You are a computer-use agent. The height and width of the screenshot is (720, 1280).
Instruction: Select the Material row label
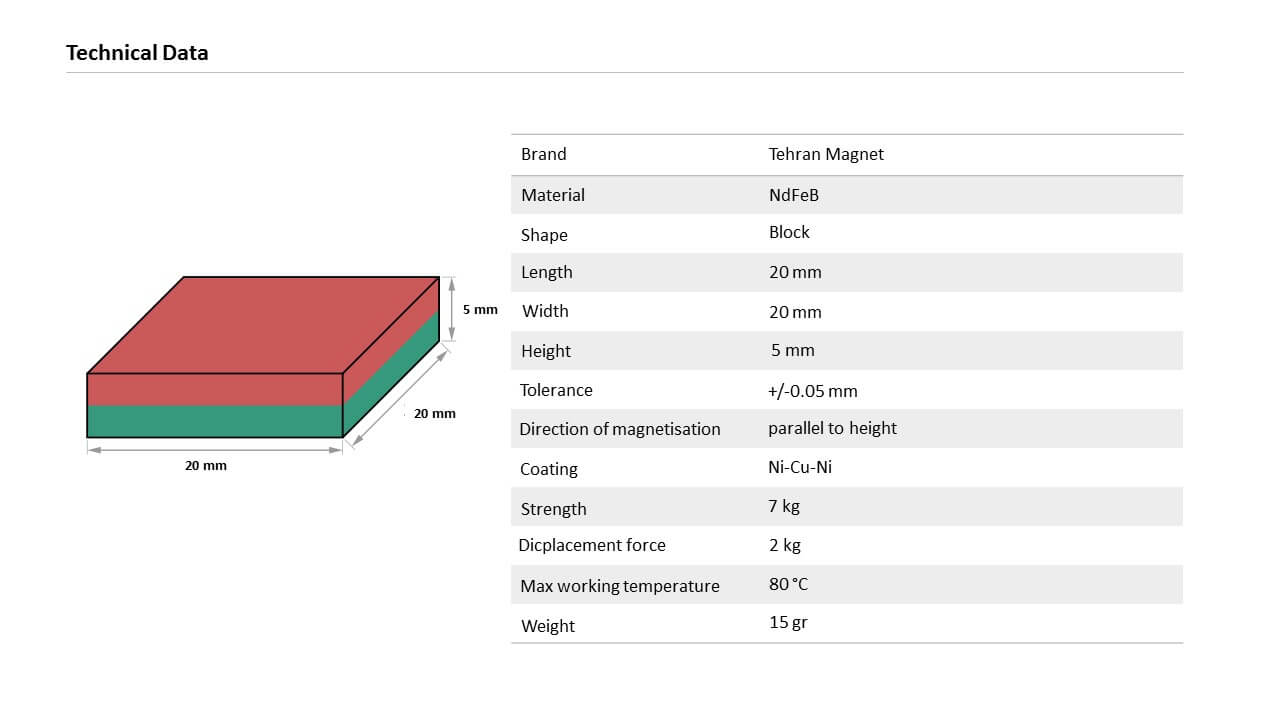coord(553,195)
